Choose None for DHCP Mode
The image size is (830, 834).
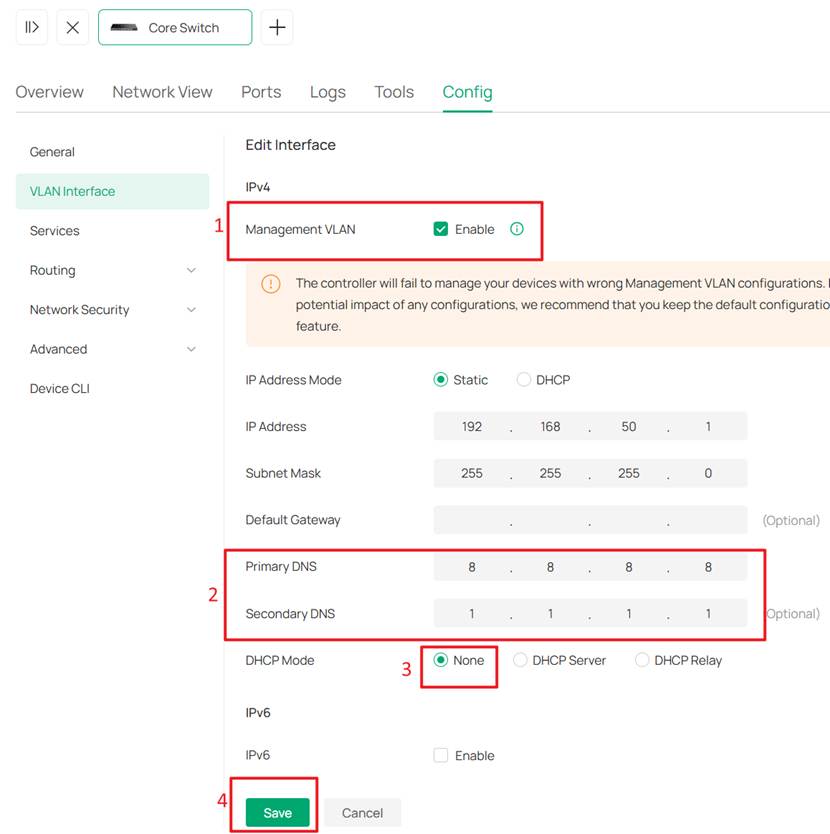click(x=441, y=660)
